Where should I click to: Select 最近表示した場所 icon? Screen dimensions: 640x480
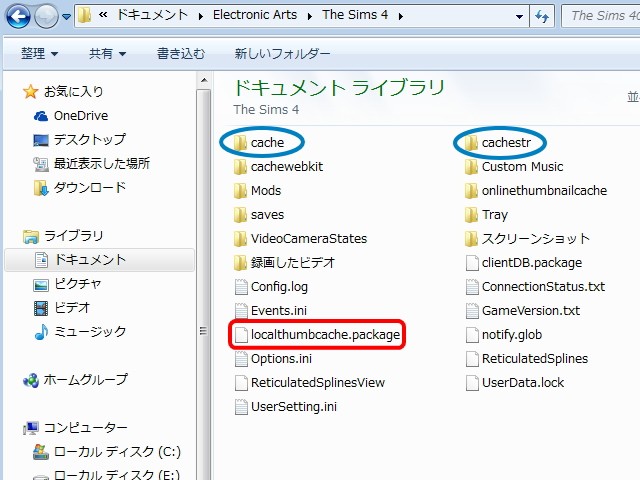tap(41, 164)
